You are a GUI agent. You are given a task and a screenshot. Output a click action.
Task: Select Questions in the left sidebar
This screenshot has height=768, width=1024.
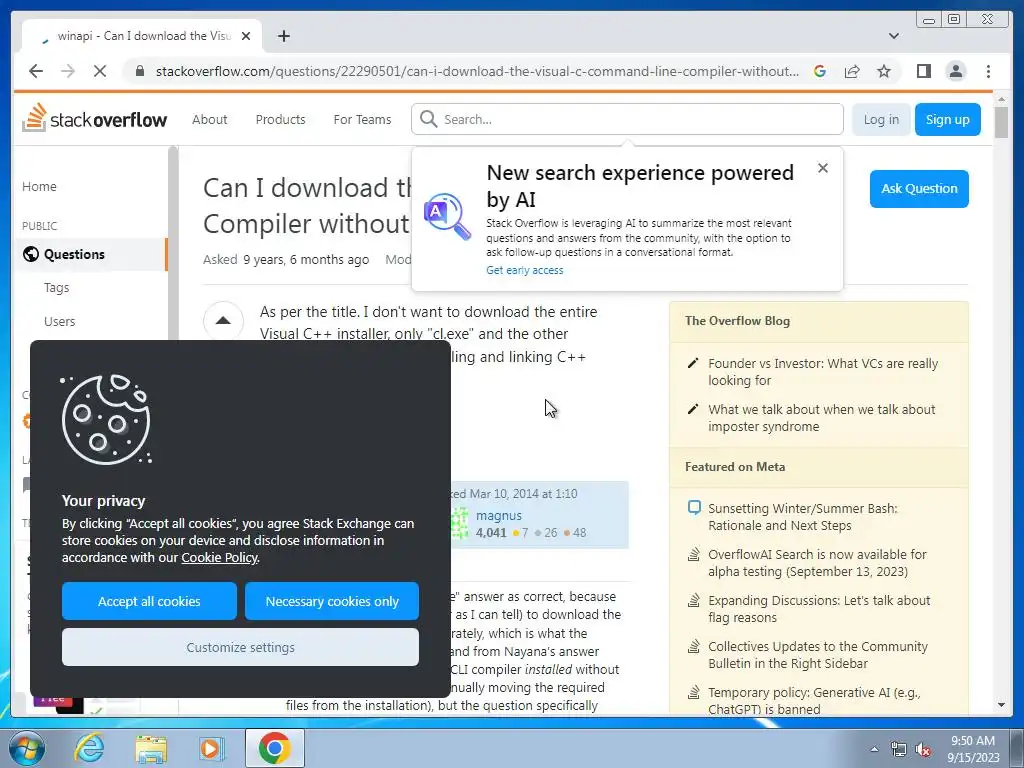point(91,254)
